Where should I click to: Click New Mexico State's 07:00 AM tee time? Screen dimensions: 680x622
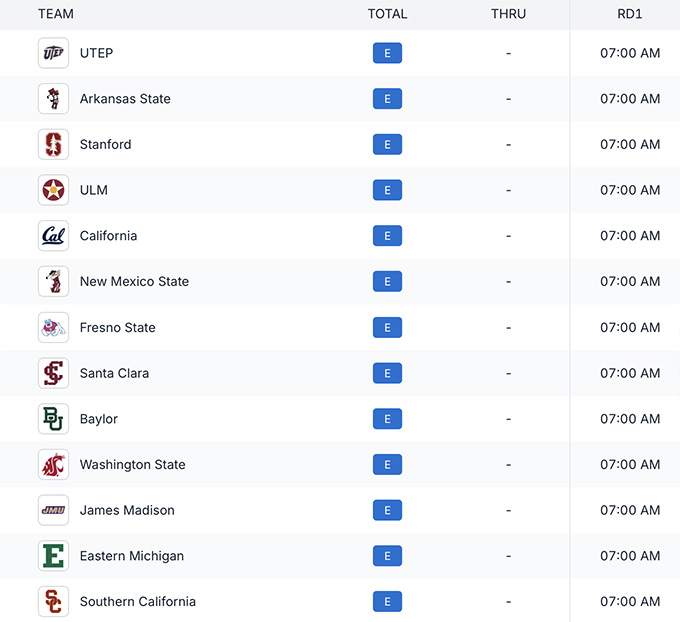point(630,282)
